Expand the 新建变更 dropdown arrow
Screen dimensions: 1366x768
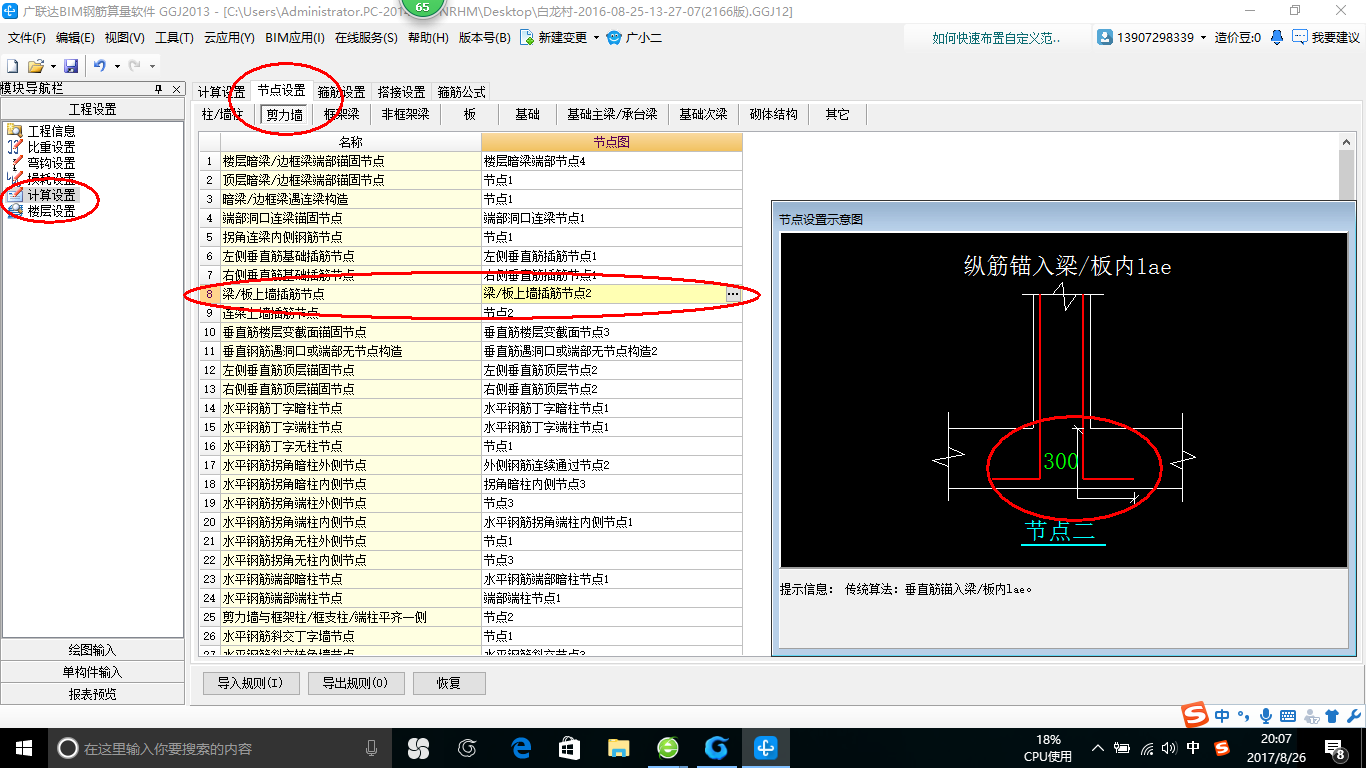(x=596, y=37)
